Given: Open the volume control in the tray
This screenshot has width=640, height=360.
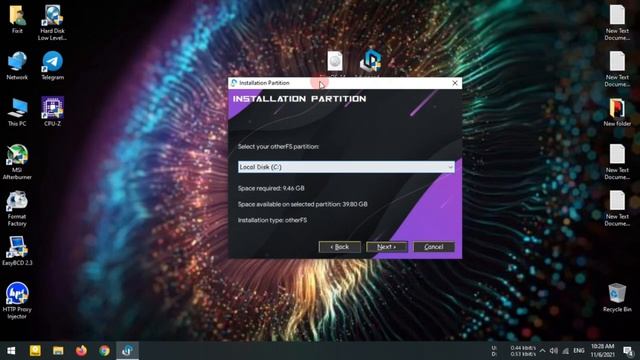Looking at the screenshot, I should [x=554, y=351].
